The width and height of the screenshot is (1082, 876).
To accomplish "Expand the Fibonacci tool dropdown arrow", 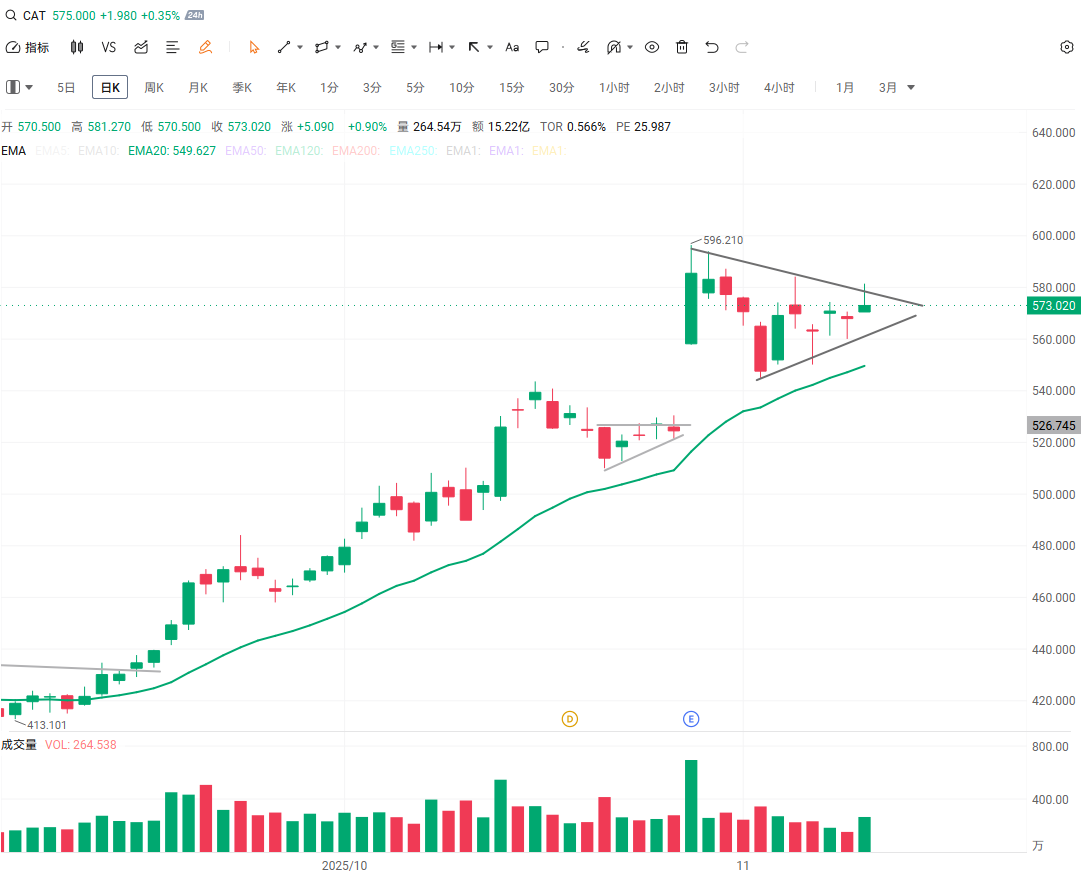I will (414, 48).
